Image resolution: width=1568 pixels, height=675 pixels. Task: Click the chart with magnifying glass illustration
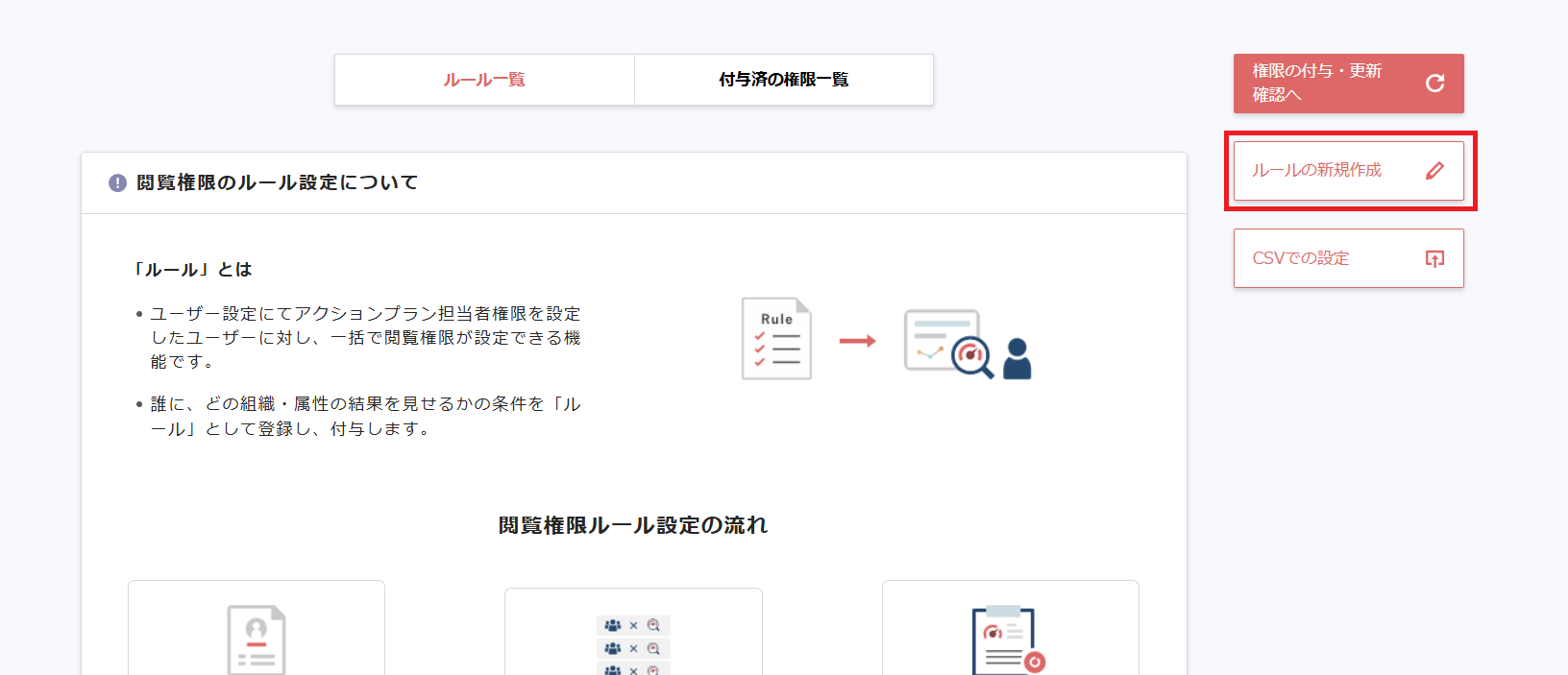coord(947,343)
